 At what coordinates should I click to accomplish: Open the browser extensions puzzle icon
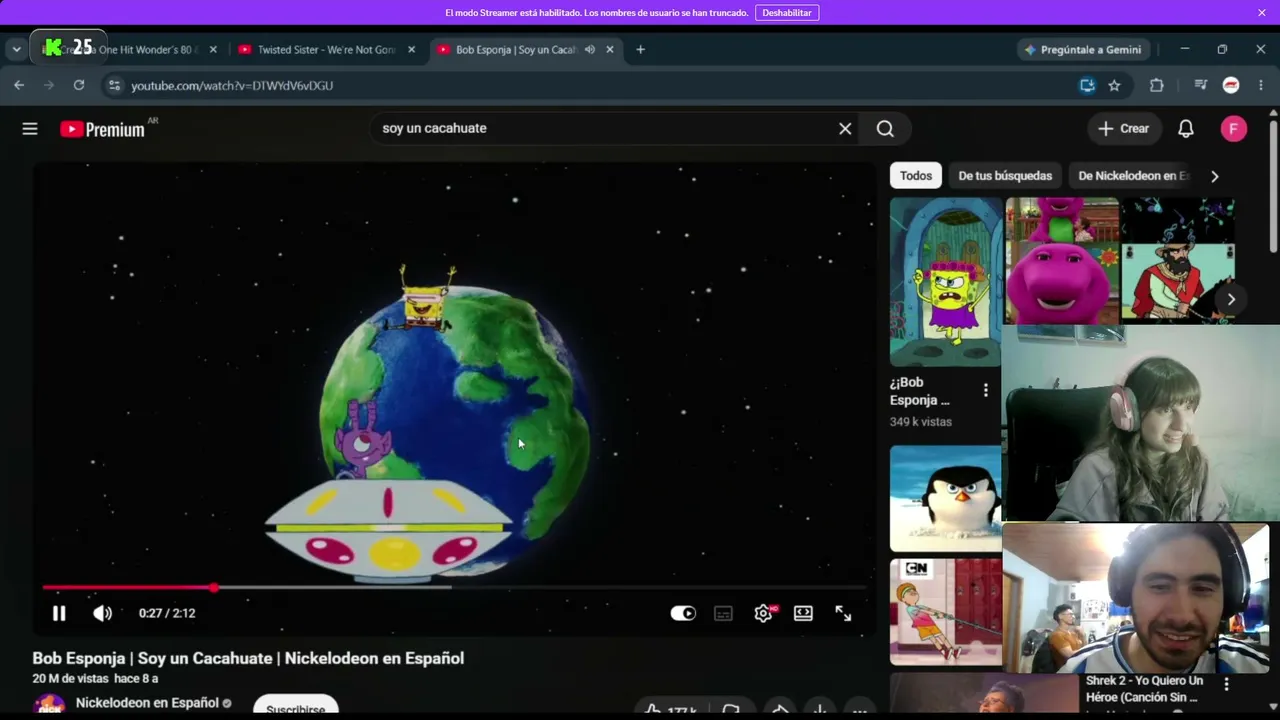[x=1157, y=86]
